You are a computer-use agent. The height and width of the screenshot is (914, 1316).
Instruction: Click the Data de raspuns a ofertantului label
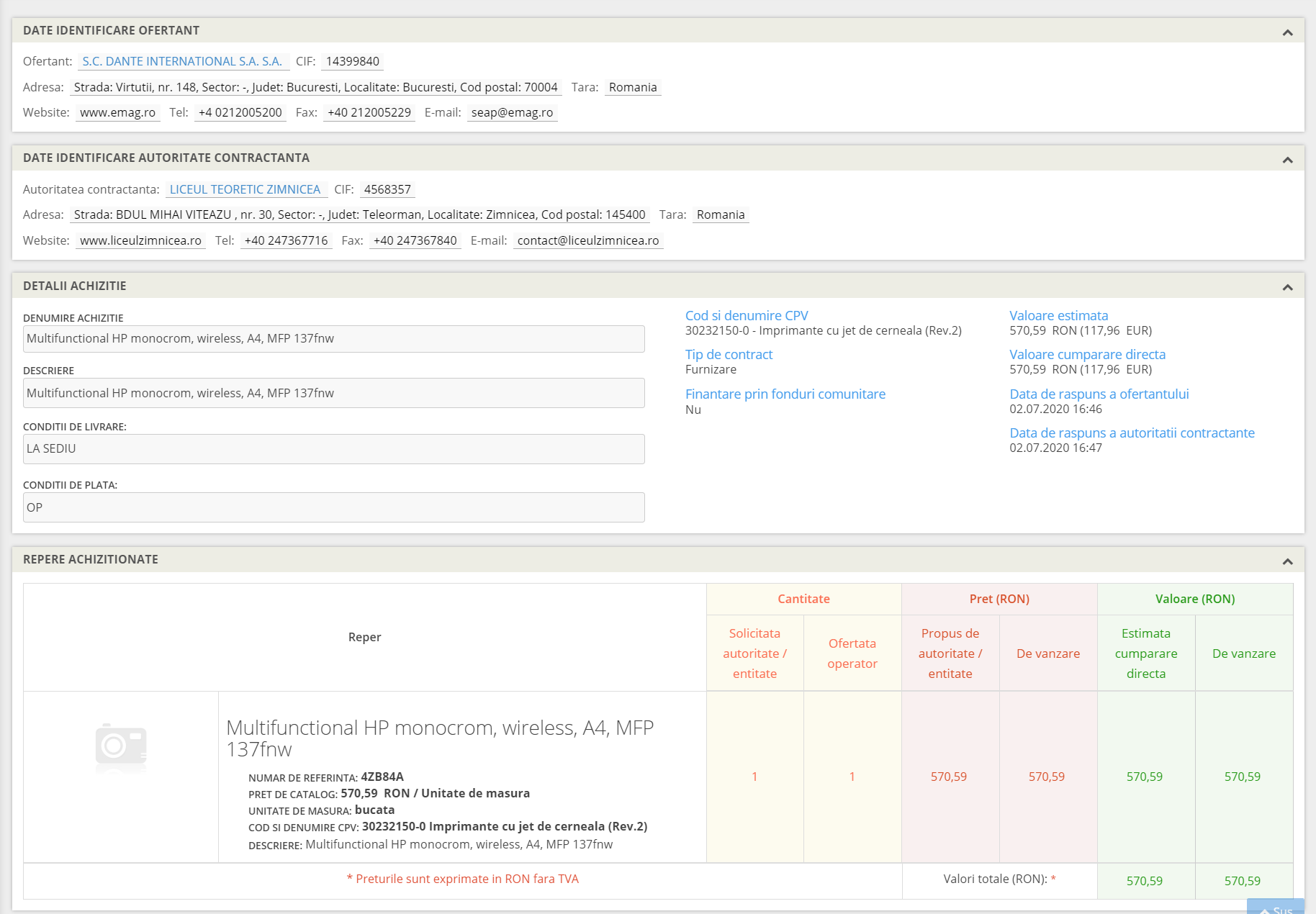1099,394
